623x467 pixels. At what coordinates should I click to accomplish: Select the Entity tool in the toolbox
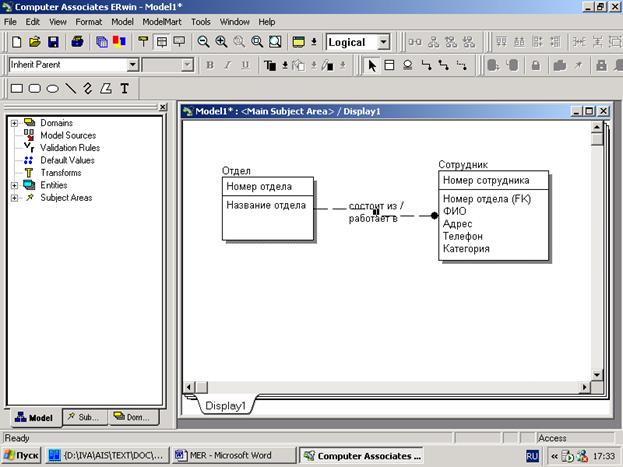click(391, 65)
